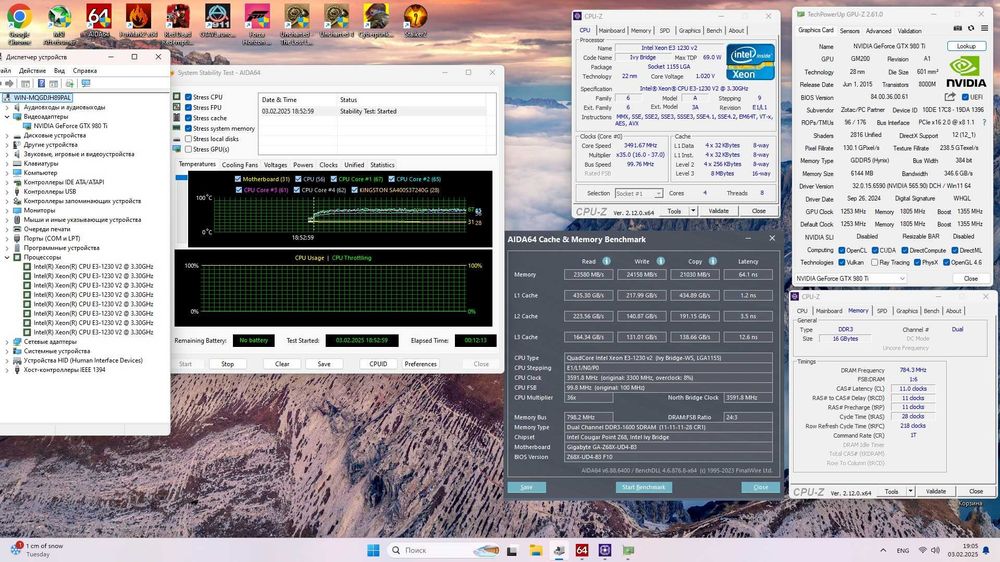
Task: Toggle the UEFI checkbox in GPU-Z
Action: pyautogui.click(x=964, y=97)
